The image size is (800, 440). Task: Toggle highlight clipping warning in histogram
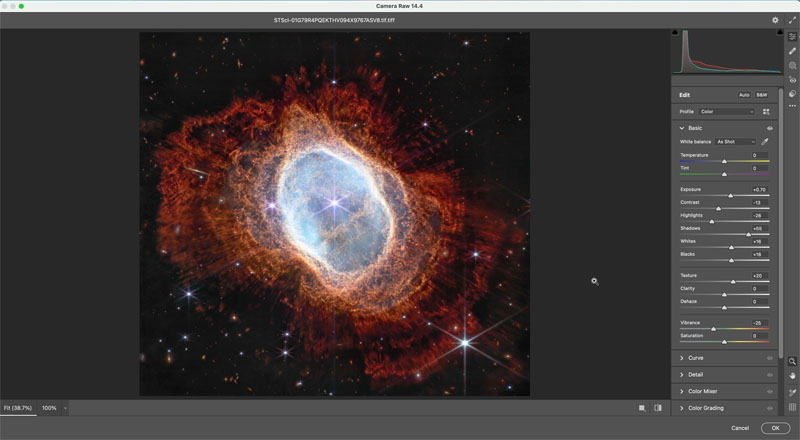(x=780, y=32)
